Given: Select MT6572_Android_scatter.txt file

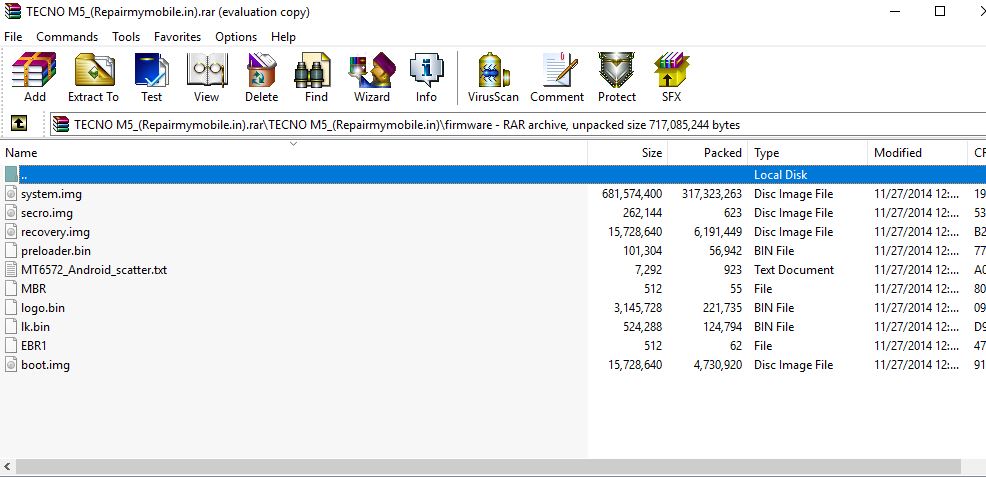Looking at the screenshot, I should pyautogui.click(x=93, y=270).
